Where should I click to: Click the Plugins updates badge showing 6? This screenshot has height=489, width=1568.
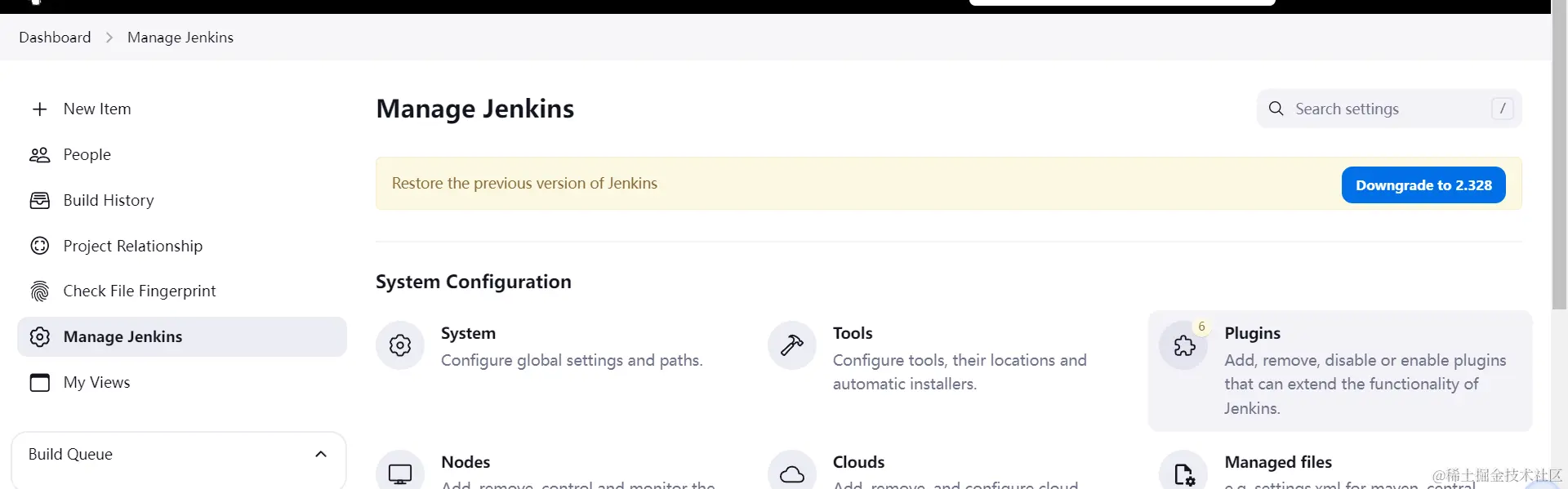point(1201,327)
